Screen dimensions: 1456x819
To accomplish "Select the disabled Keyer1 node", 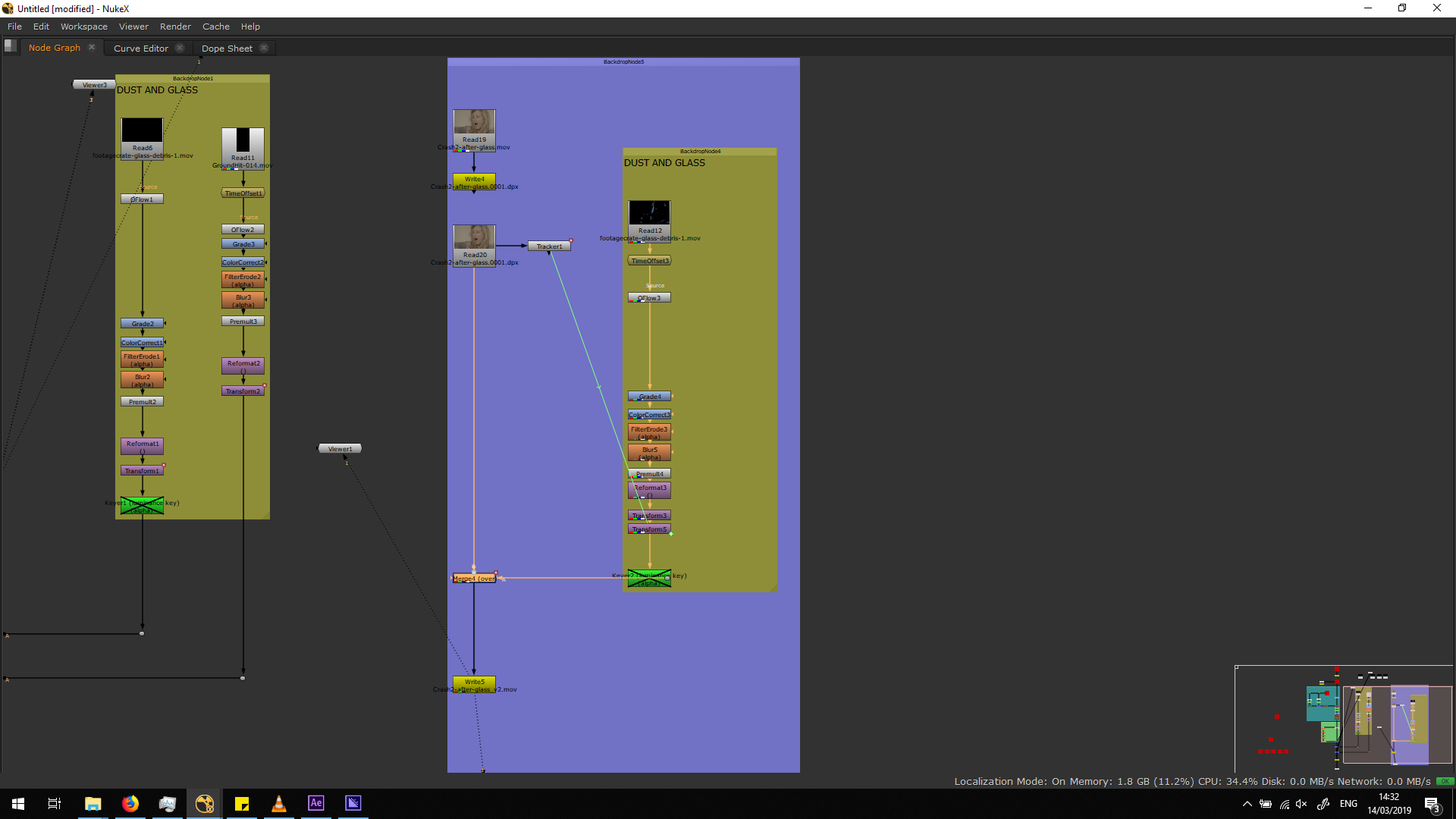I will 142,506.
